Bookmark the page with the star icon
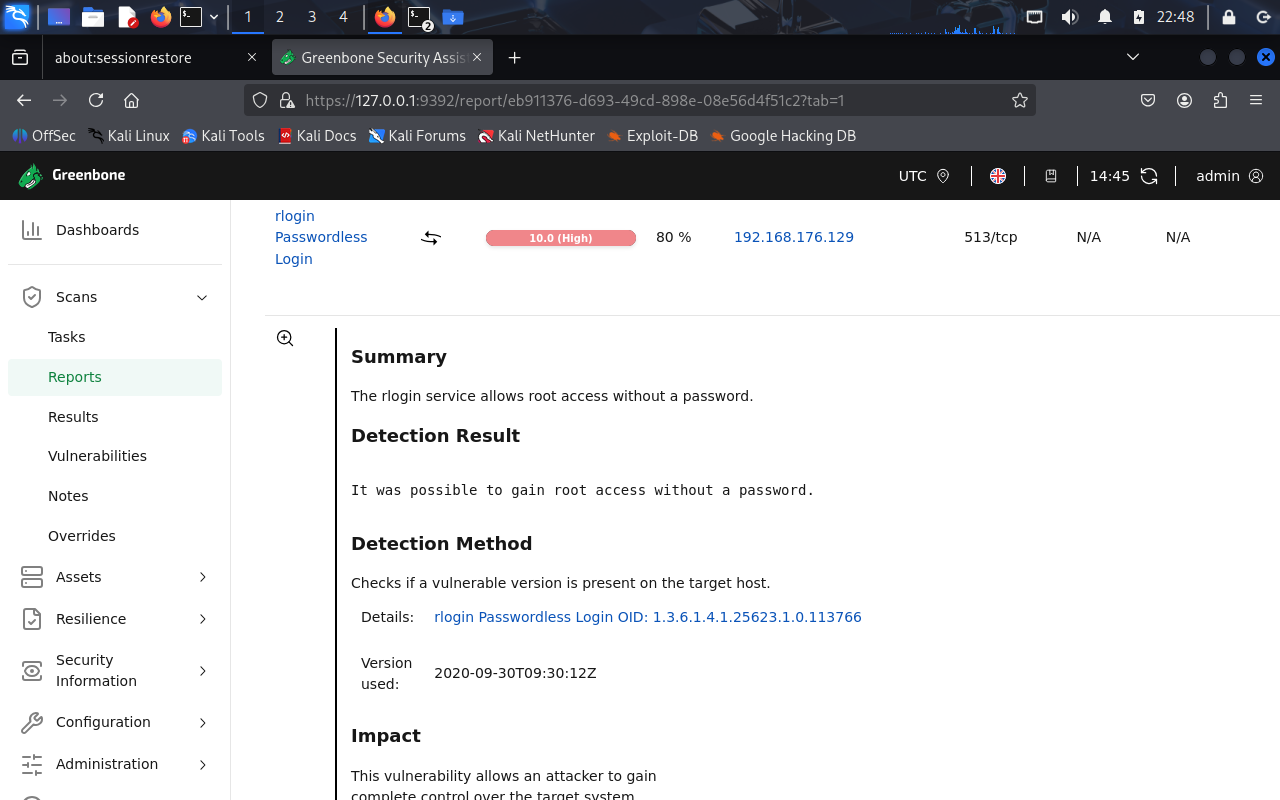The width and height of the screenshot is (1280, 800). (x=1019, y=100)
